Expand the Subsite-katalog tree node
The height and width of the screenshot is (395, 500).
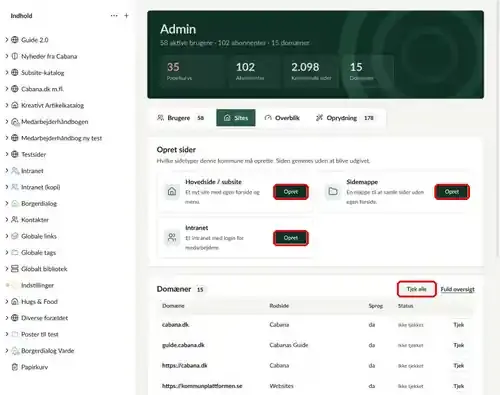coord(7,72)
